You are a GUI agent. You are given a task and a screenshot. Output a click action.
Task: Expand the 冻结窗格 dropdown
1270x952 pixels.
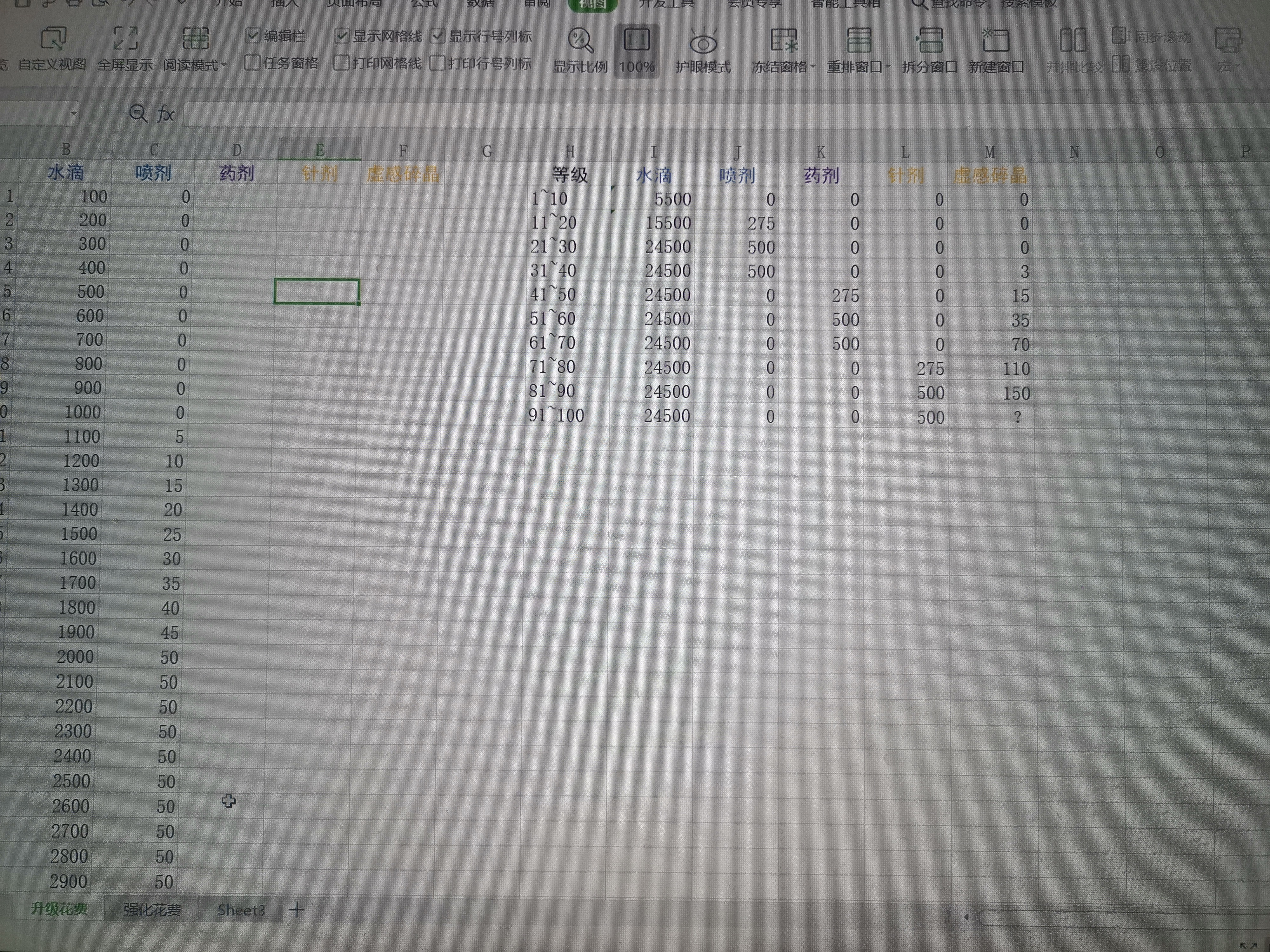pos(813,67)
